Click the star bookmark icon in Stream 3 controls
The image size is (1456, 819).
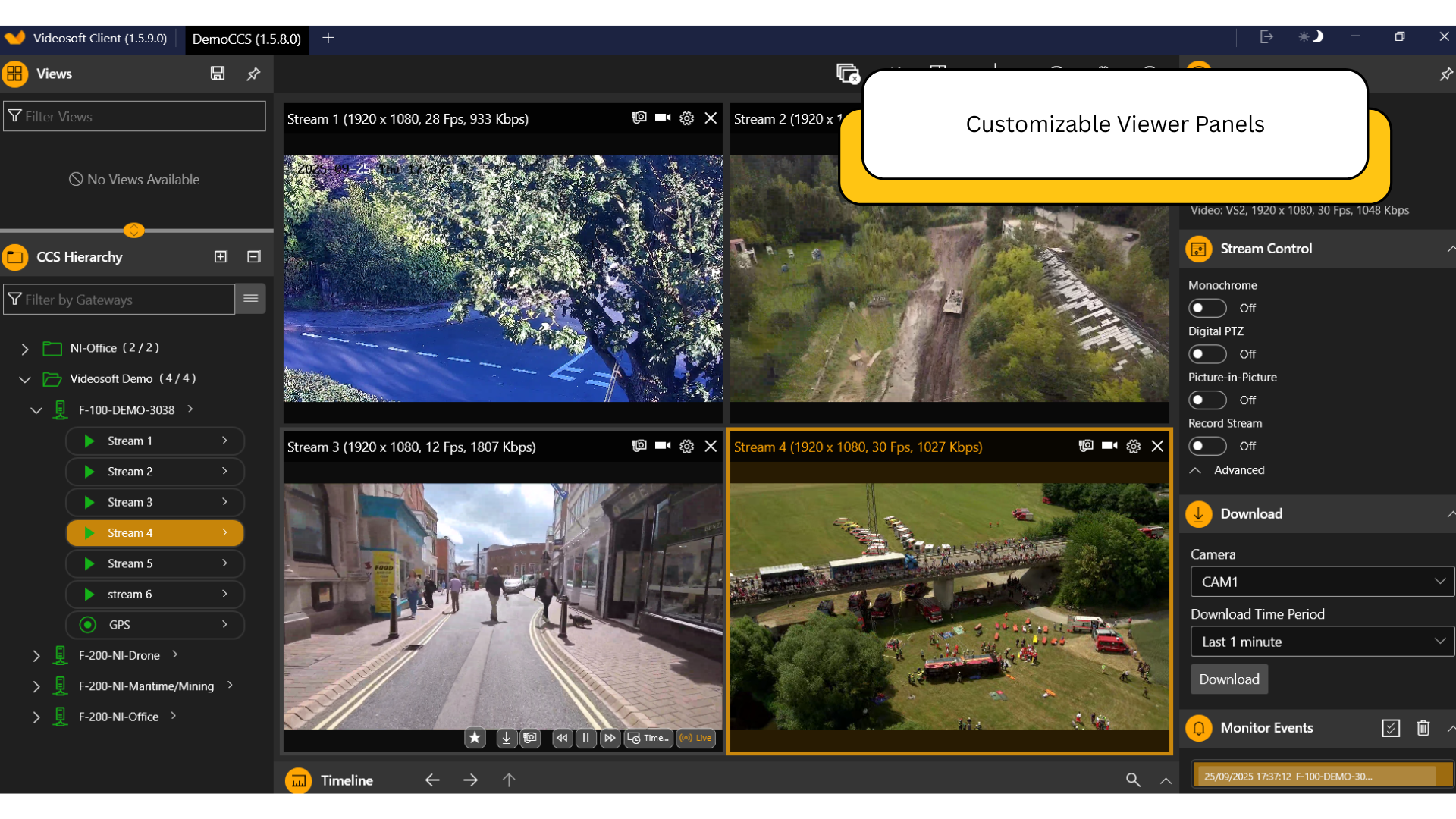click(x=475, y=738)
